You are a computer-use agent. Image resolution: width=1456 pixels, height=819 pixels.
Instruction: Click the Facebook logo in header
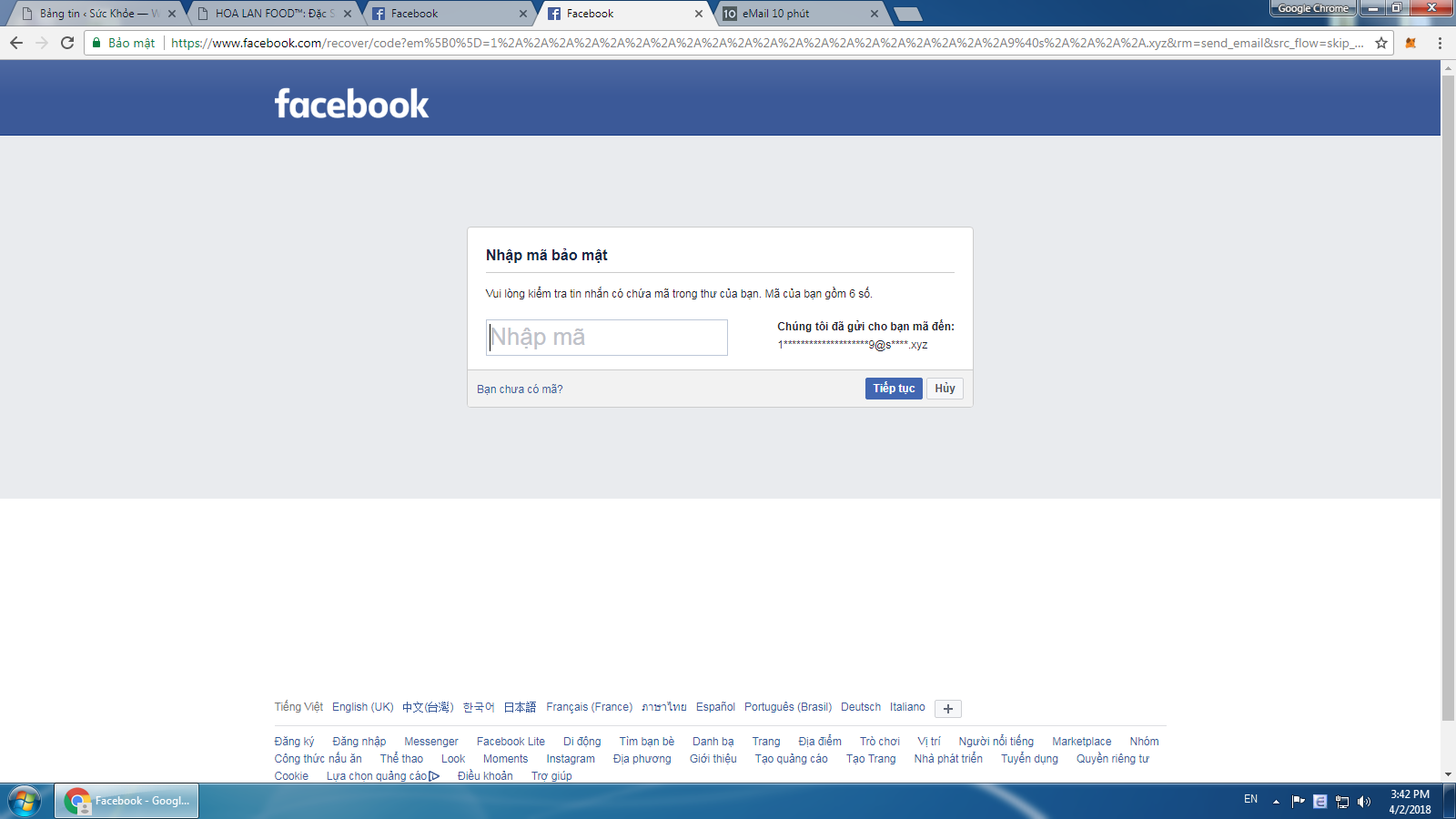351,104
